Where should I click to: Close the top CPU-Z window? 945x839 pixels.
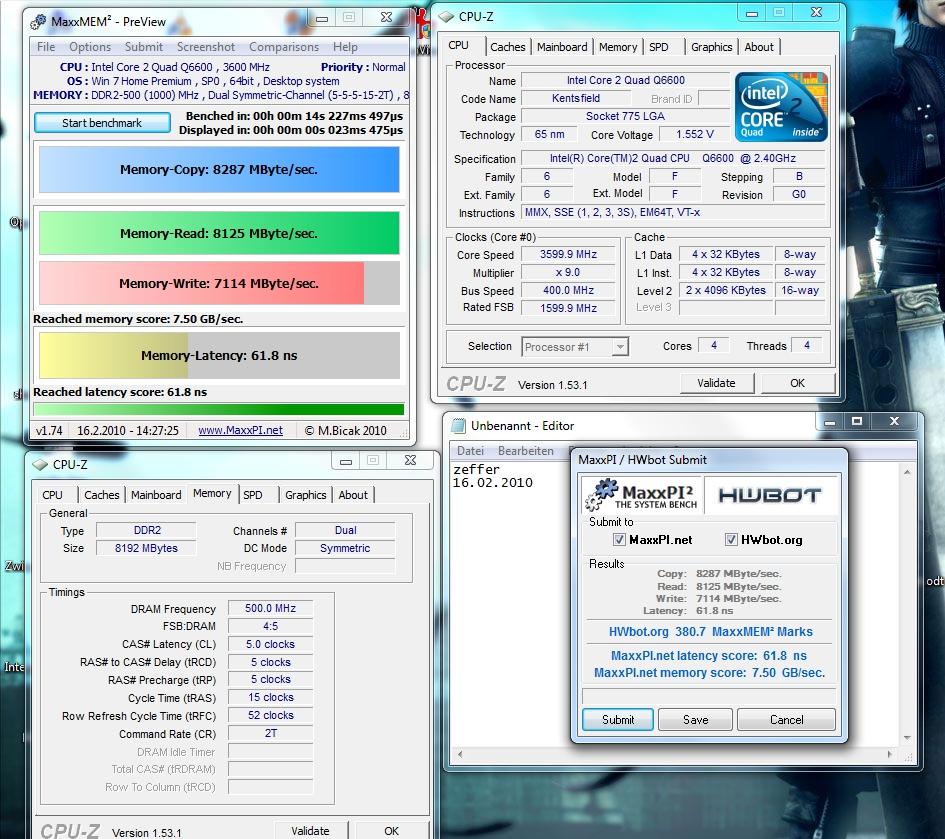click(x=817, y=13)
